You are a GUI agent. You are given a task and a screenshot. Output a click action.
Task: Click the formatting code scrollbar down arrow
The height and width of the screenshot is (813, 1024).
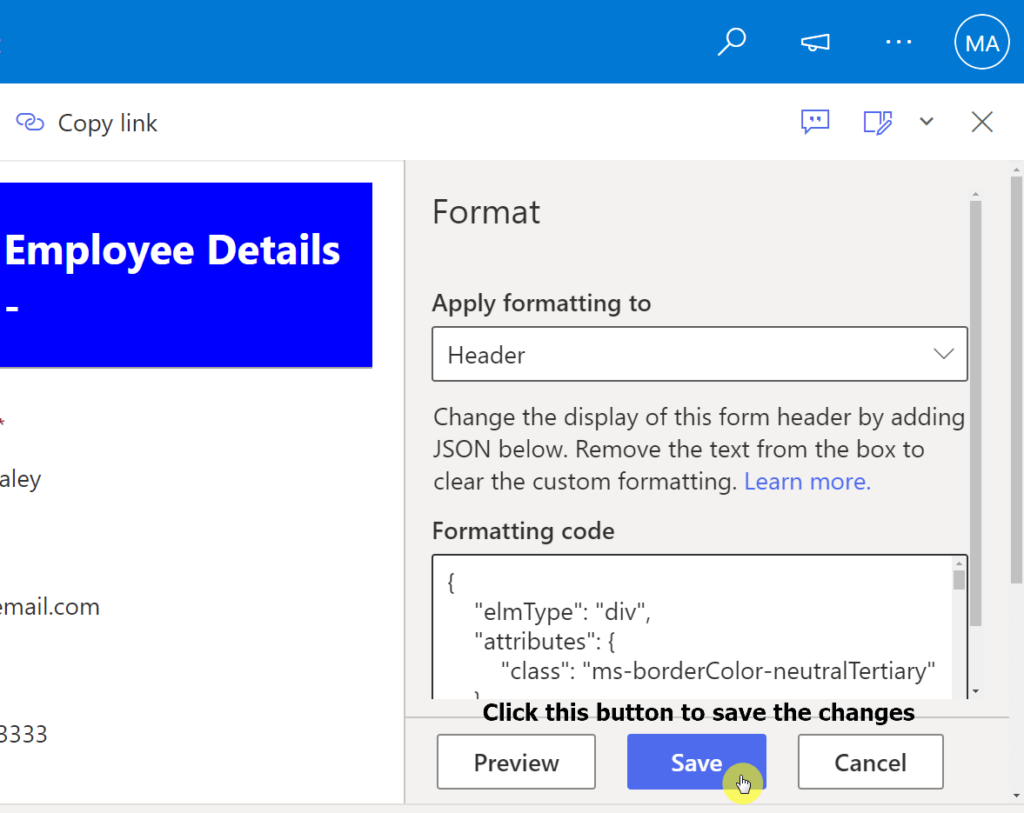click(x=976, y=691)
